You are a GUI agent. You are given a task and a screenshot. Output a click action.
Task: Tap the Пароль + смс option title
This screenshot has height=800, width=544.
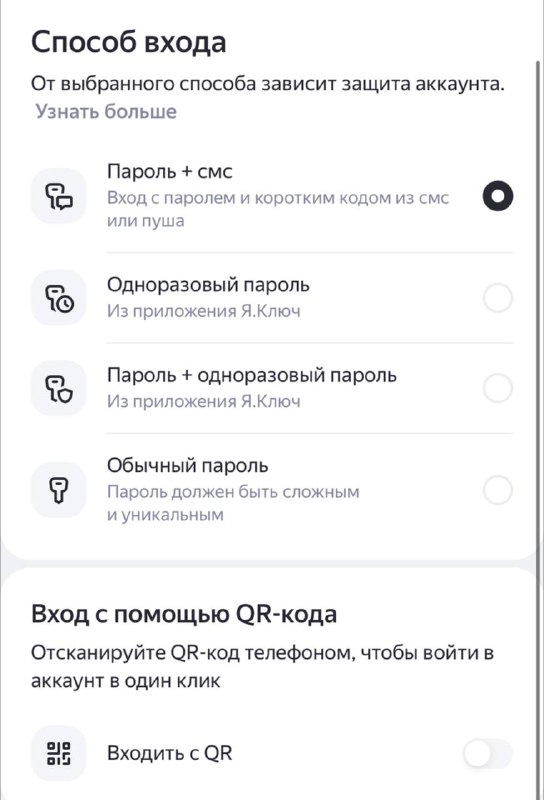[169, 171]
